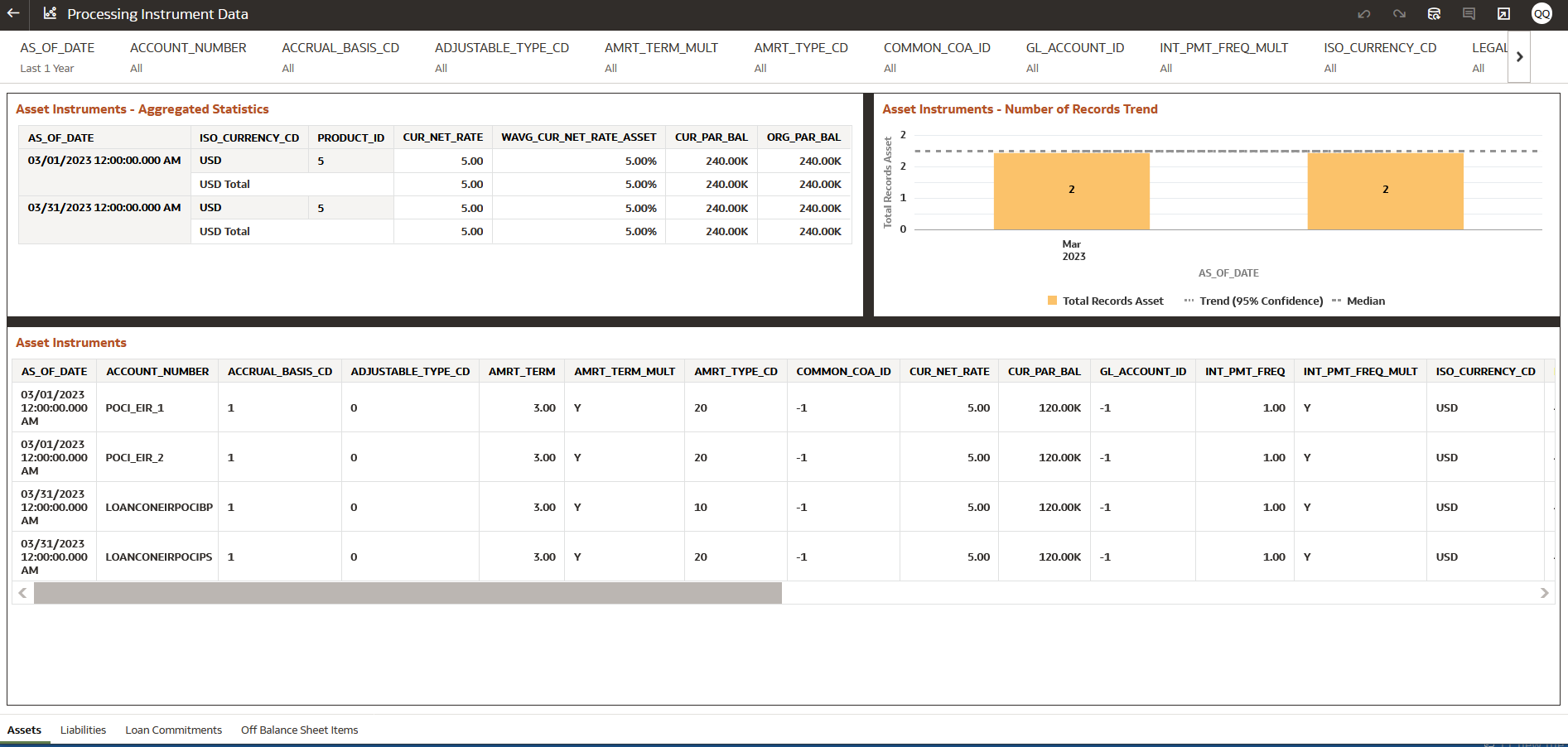
Task: Click the redo icon in the toolbar
Action: click(1400, 14)
